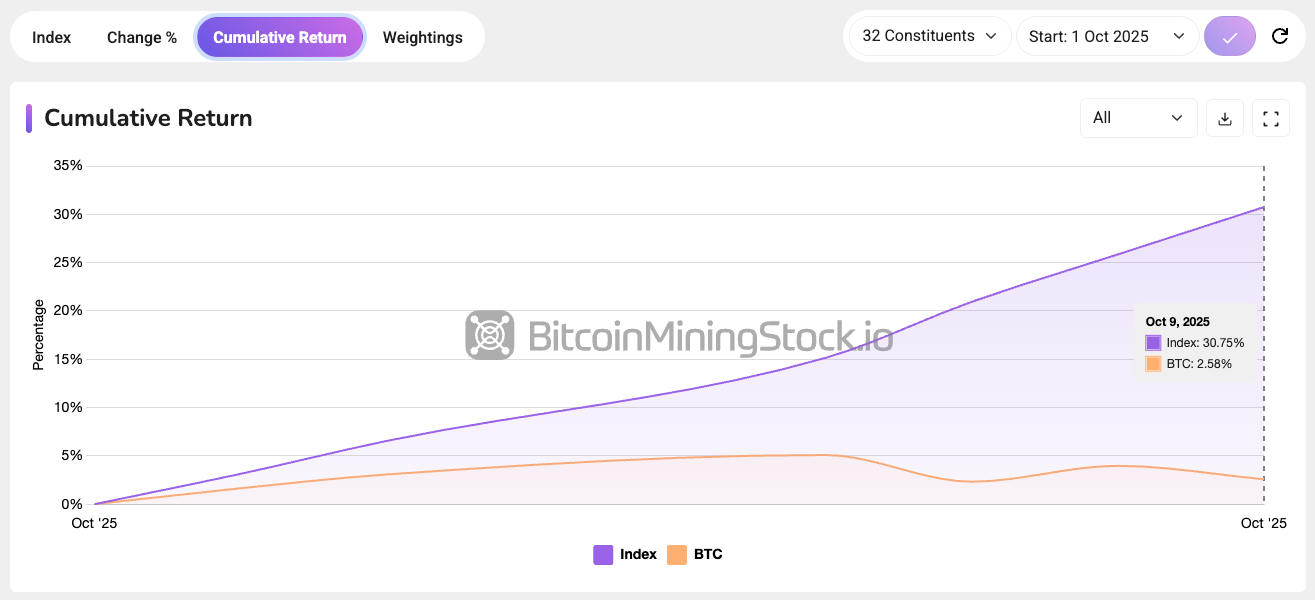
Task: Open the Start: 1 Oct 2025 dropdown
Action: pos(1107,37)
